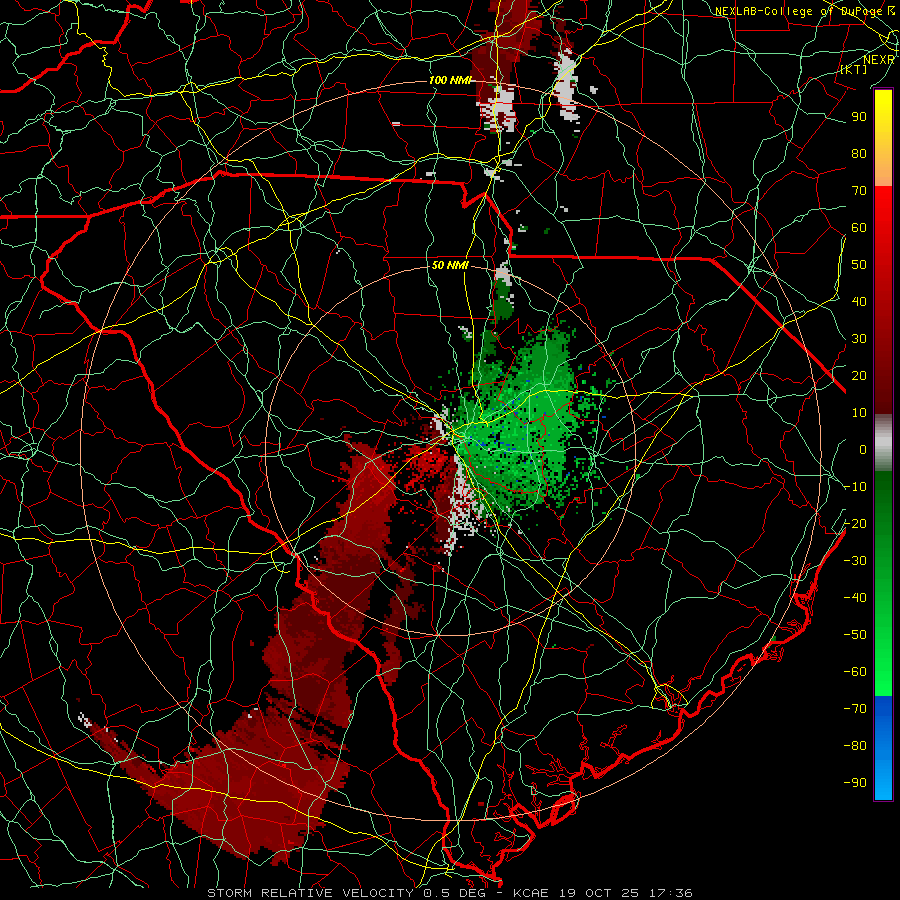Select the 10 value on the velocity scale
Image resolution: width=900 pixels, height=900 pixels.
pyautogui.click(x=859, y=413)
